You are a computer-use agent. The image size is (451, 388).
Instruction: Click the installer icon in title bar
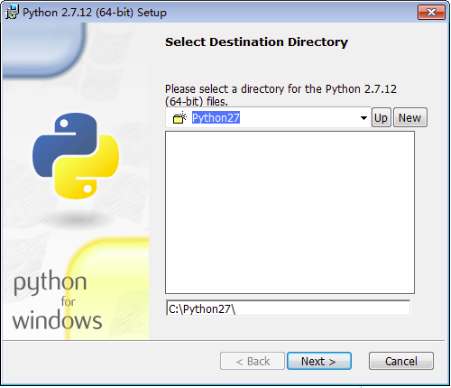point(12,12)
